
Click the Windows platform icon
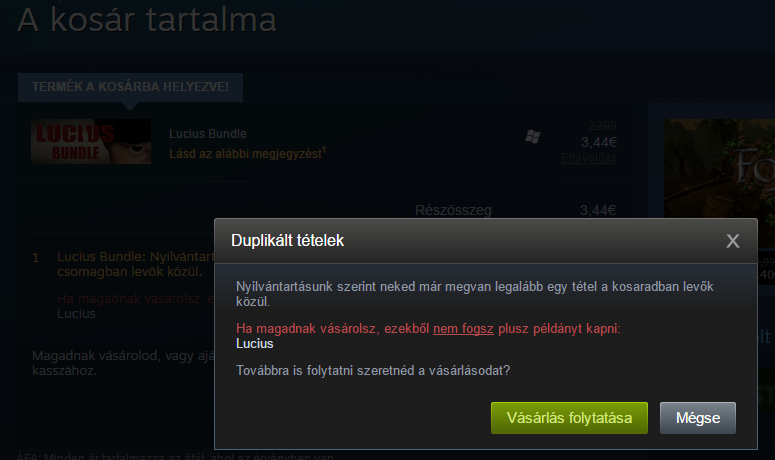tap(532, 136)
